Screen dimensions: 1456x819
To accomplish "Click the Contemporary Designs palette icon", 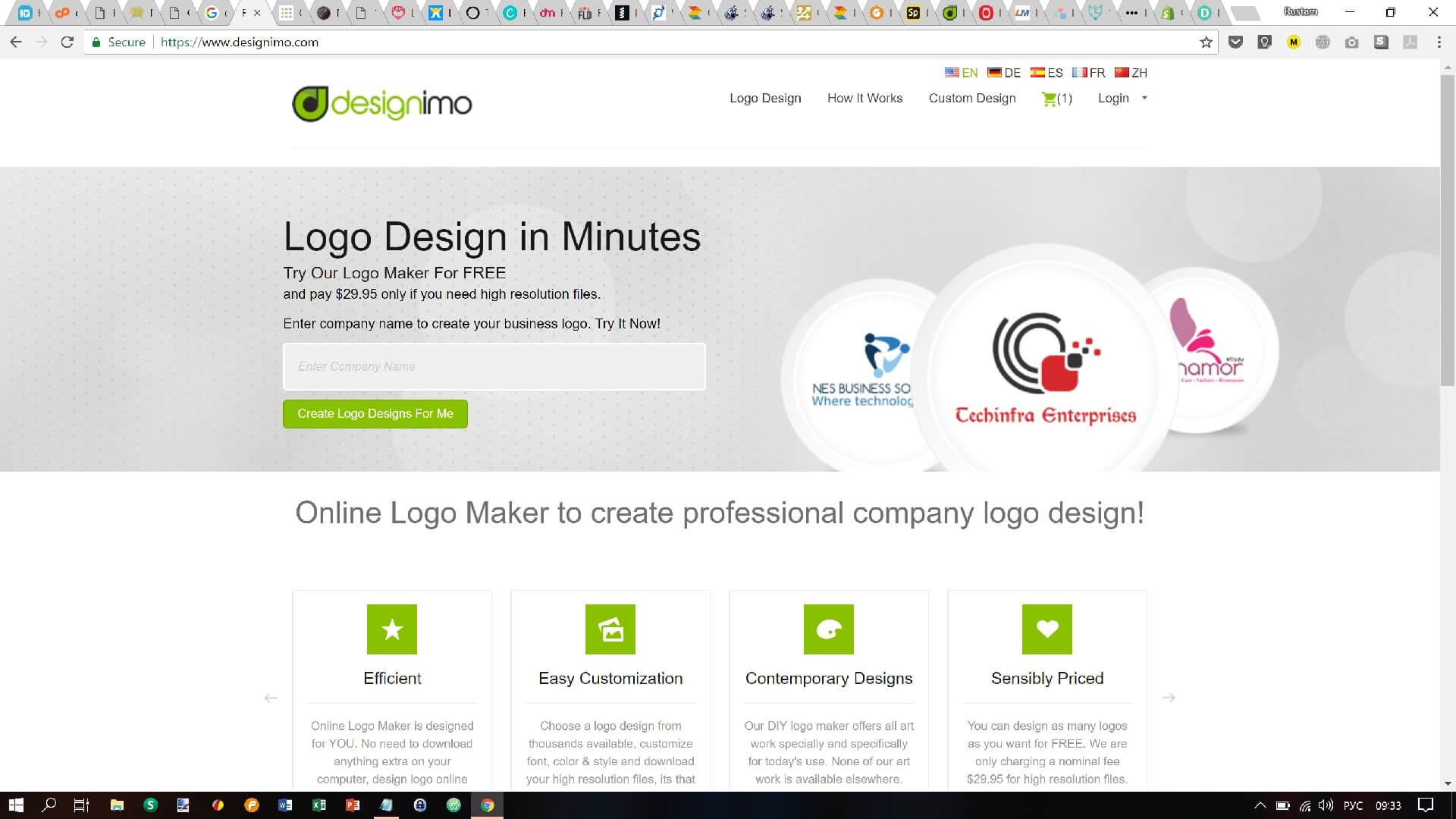I will tap(829, 629).
